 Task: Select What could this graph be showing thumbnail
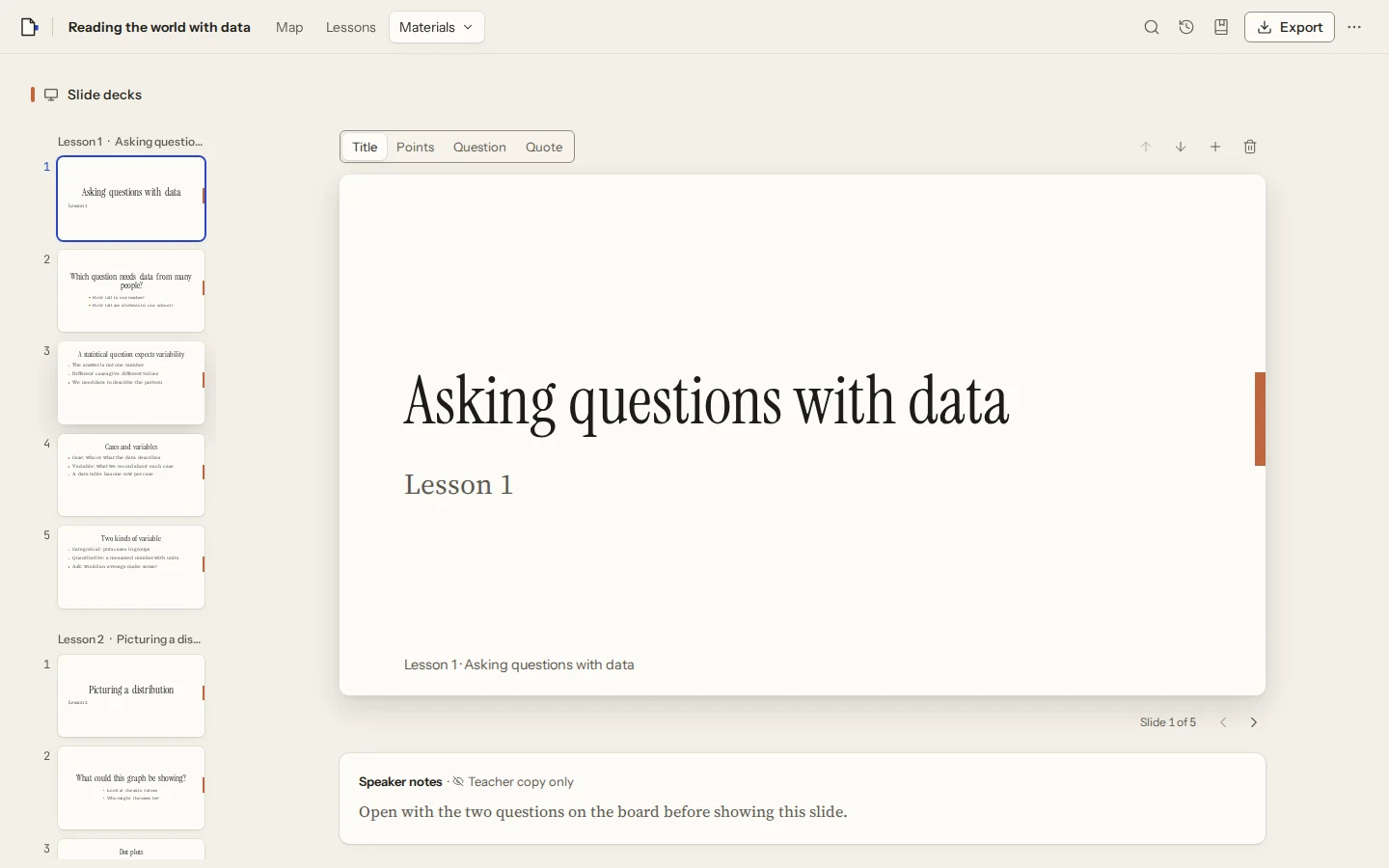pos(131,788)
